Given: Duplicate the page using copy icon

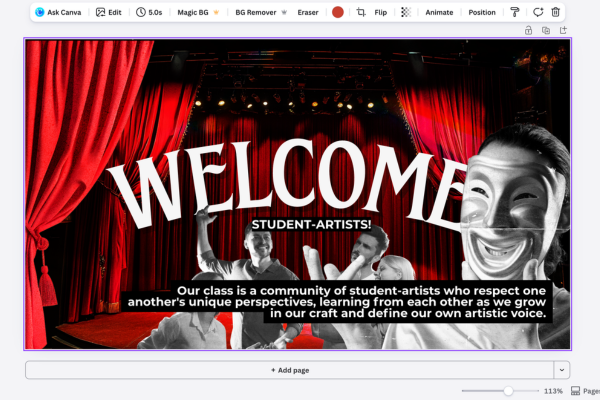Looking at the screenshot, I should 545,30.
